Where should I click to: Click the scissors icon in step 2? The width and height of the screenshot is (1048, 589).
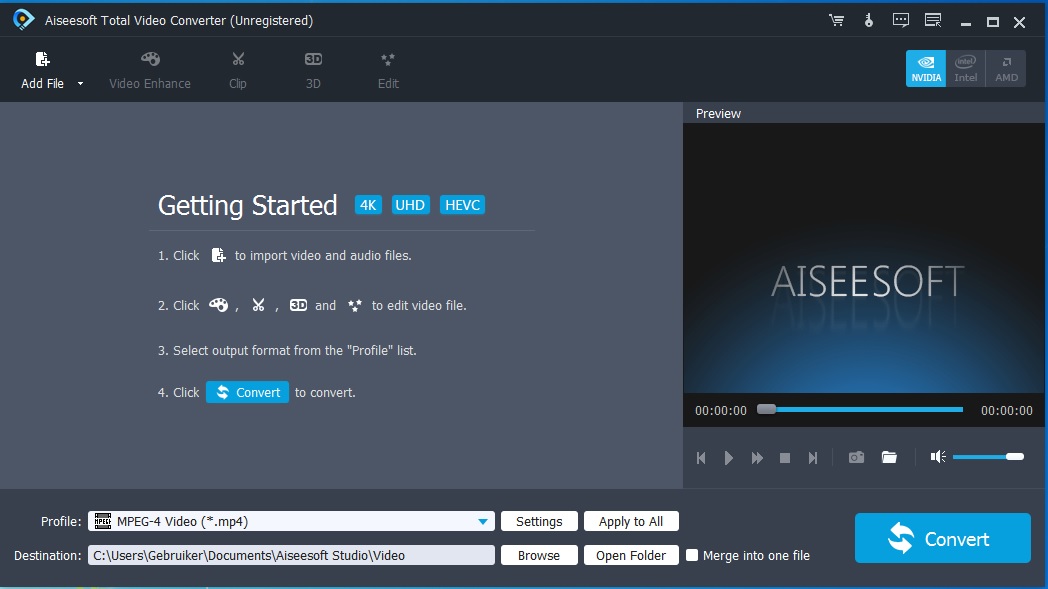coord(258,305)
